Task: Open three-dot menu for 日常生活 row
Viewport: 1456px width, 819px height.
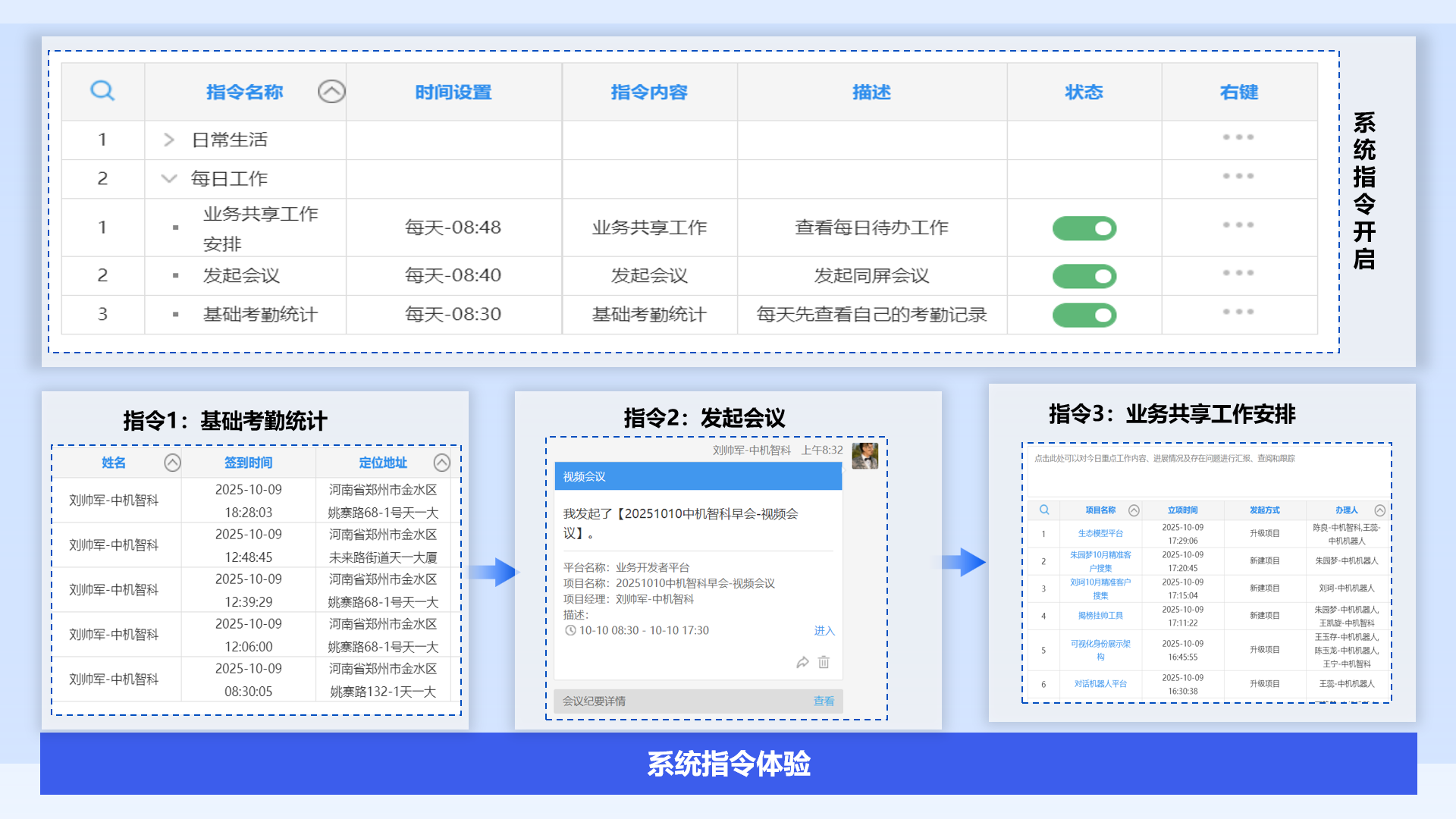Action: (1238, 137)
